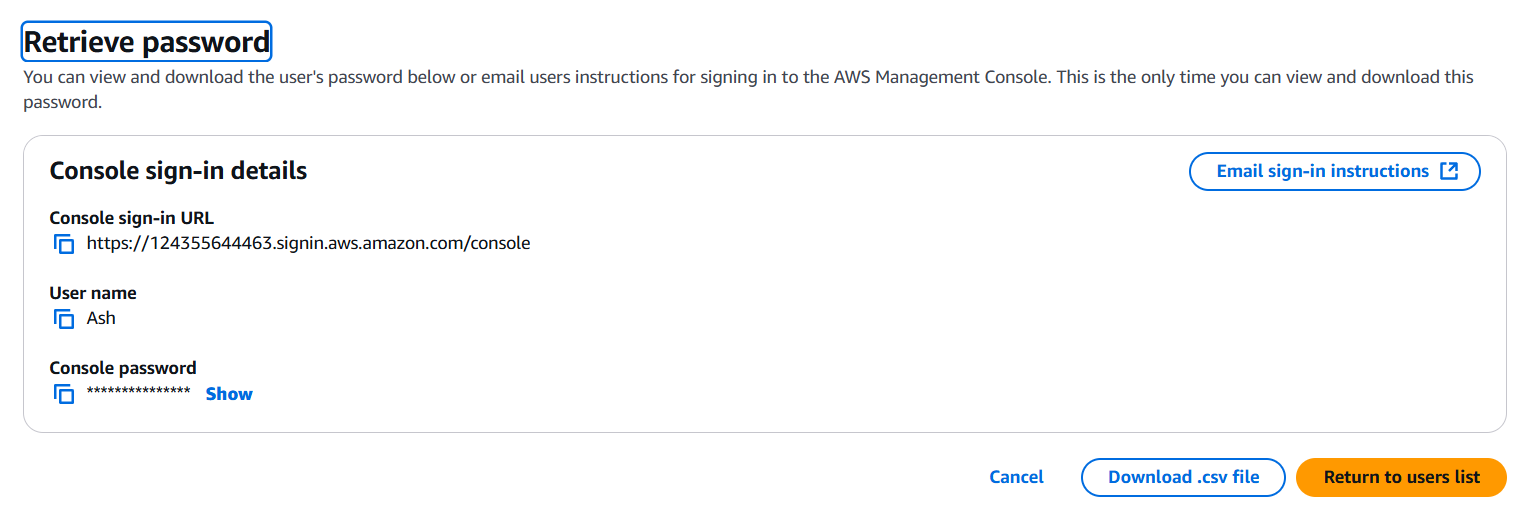Download the .csv file
Screen dimensions: 1528x512
[x=1183, y=477]
